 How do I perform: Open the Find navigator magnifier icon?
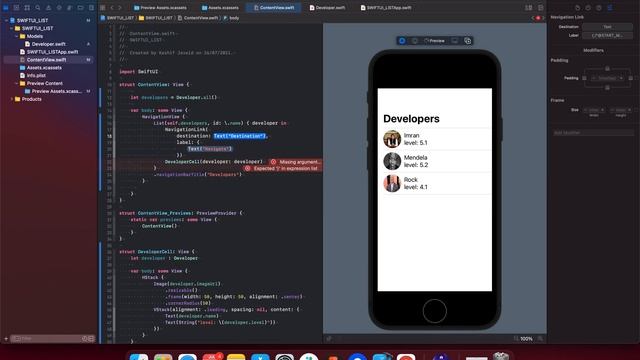[38, 7]
